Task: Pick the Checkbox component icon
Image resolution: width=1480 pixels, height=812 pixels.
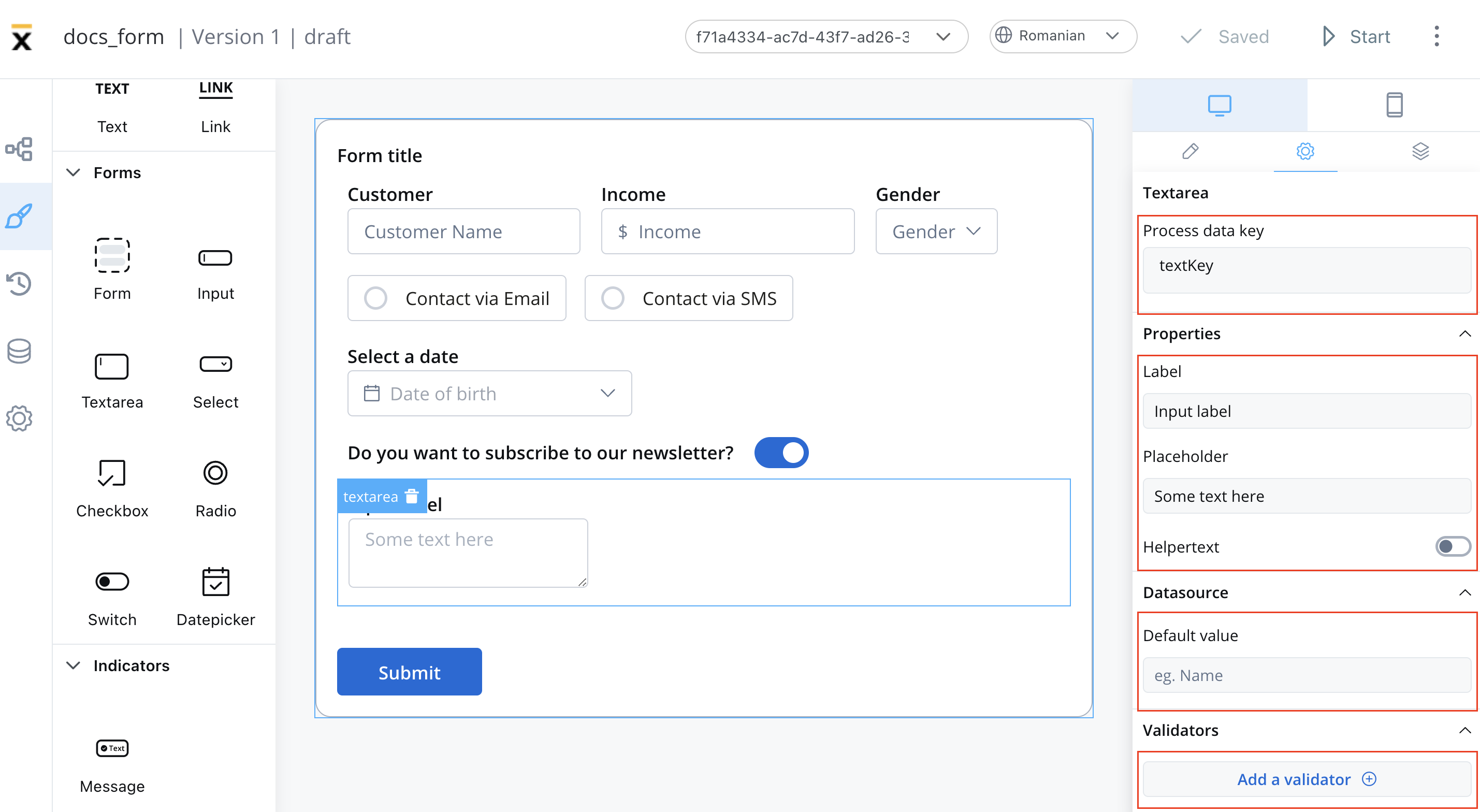Action: pos(112,473)
